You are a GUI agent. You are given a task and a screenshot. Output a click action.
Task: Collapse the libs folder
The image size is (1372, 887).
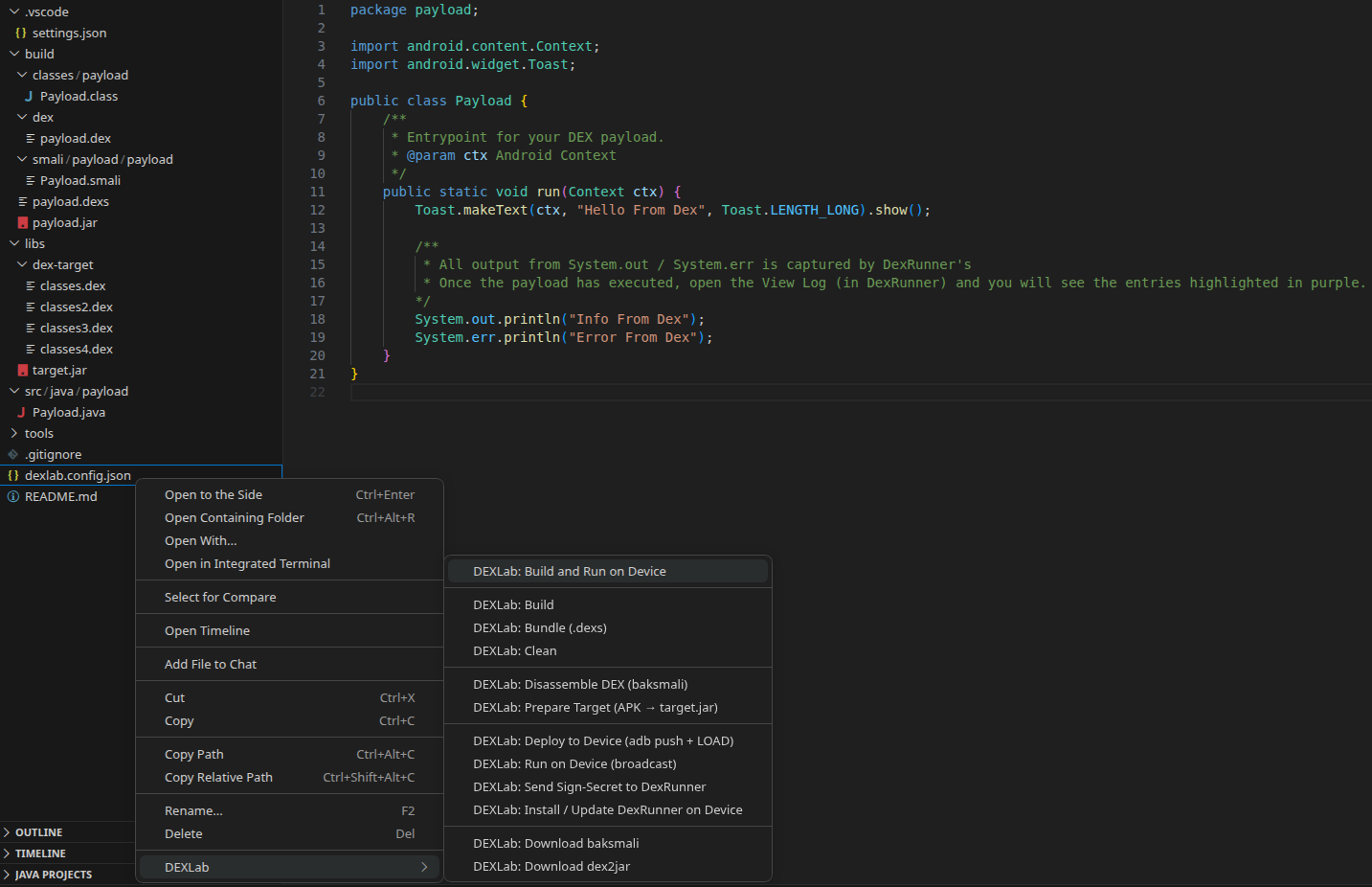(x=14, y=243)
